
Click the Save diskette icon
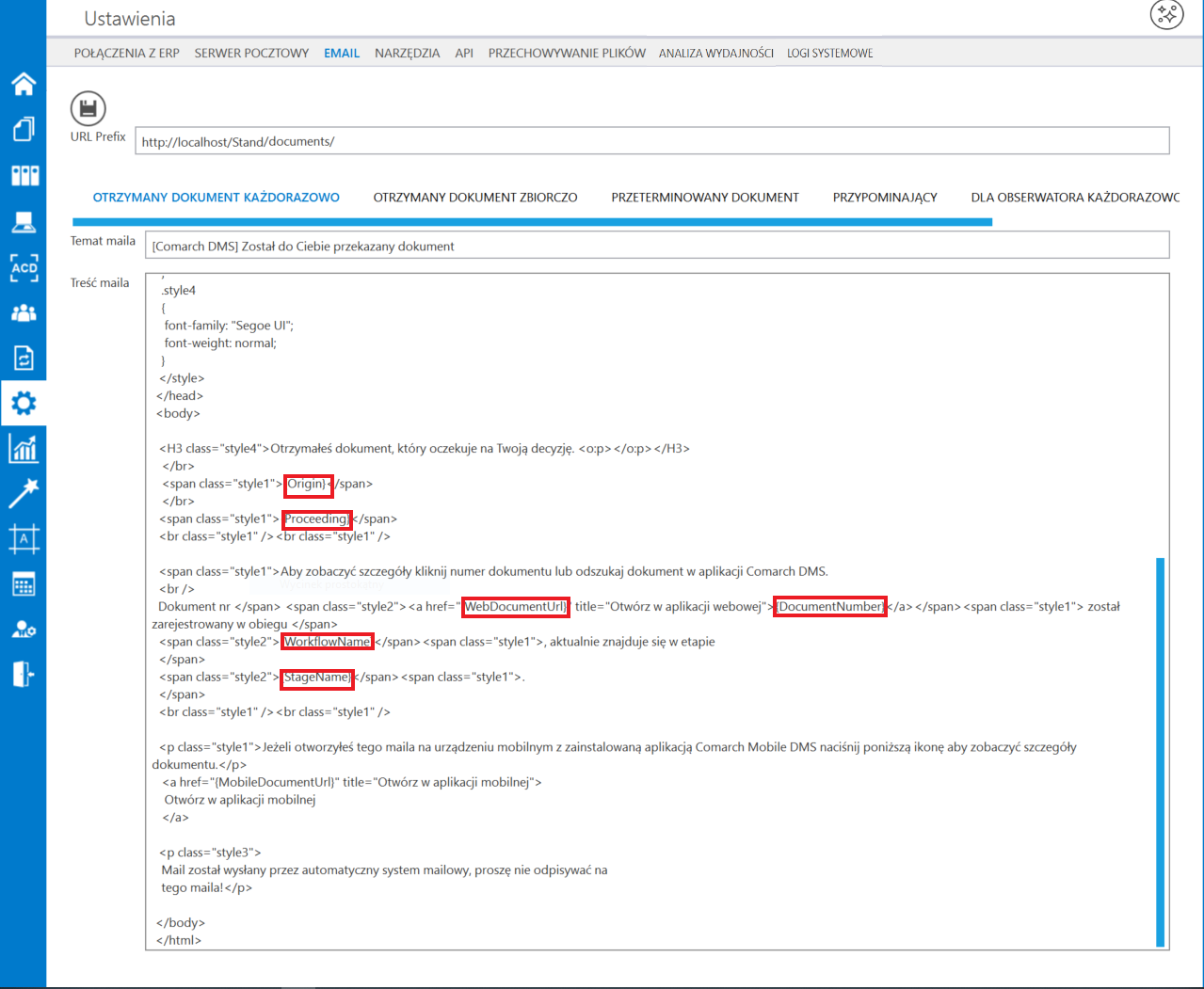(x=88, y=108)
